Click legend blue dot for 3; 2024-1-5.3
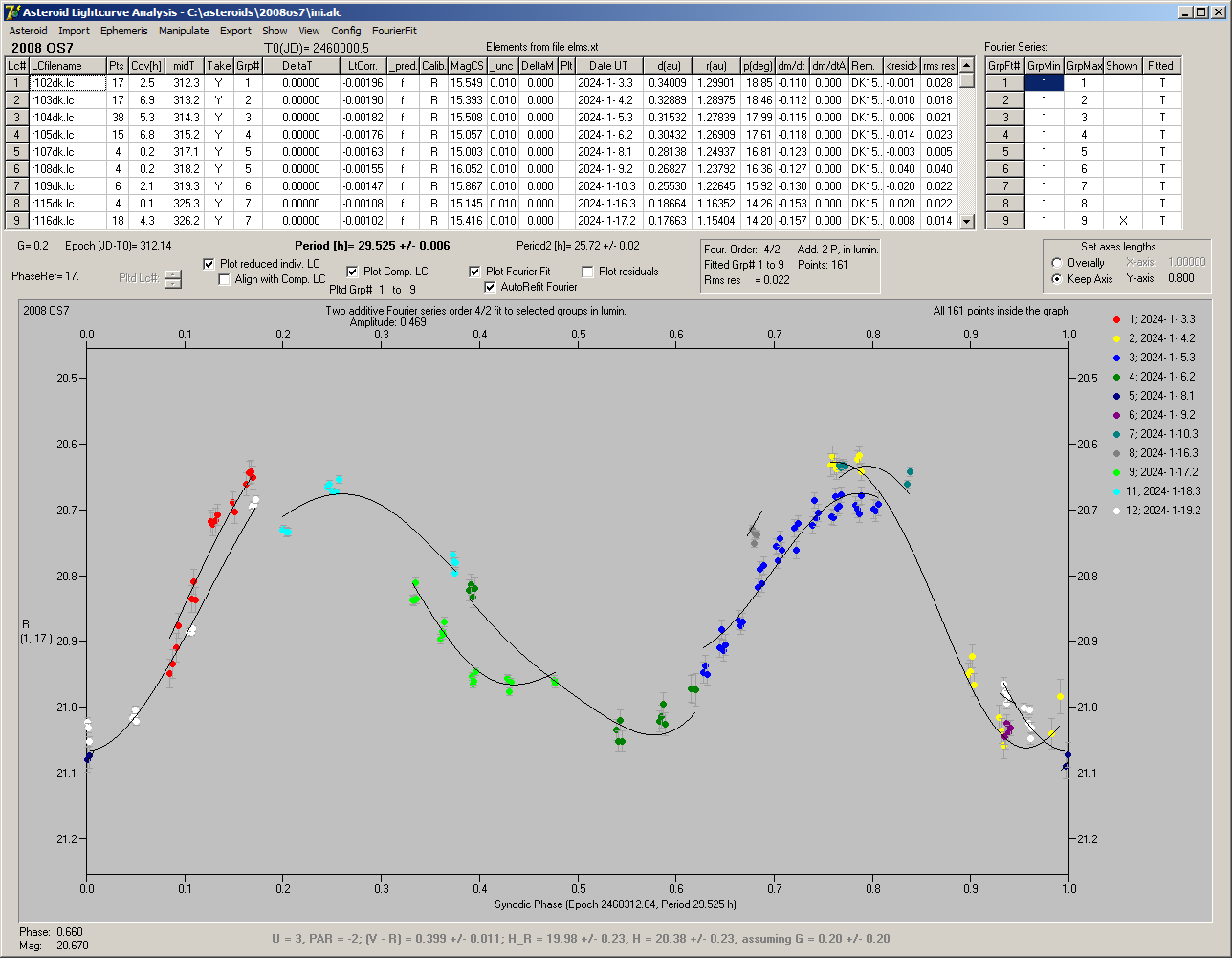 point(1118,357)
